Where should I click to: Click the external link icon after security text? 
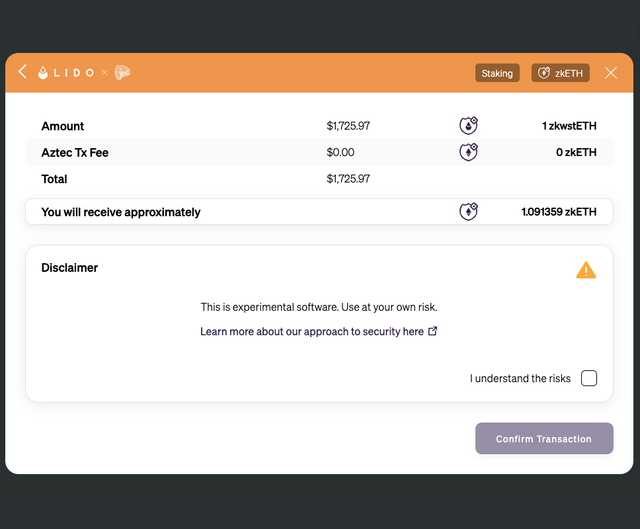pyautogui.click(x=433, y=331)
